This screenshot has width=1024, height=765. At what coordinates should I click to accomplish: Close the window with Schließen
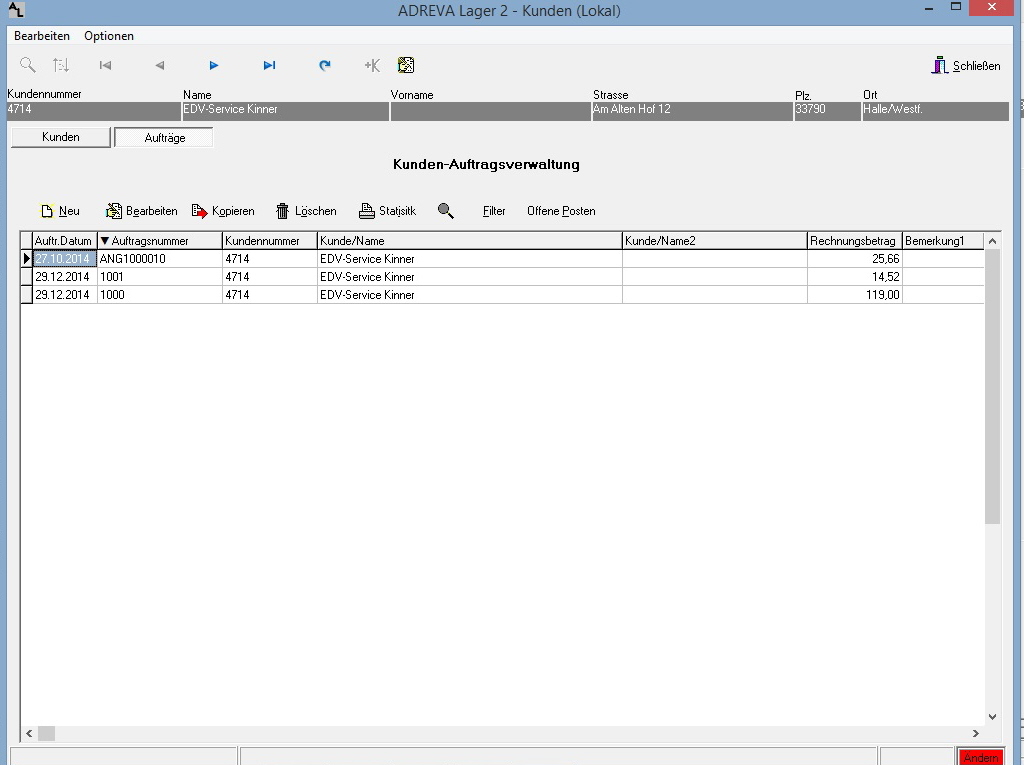click(966, 65)
